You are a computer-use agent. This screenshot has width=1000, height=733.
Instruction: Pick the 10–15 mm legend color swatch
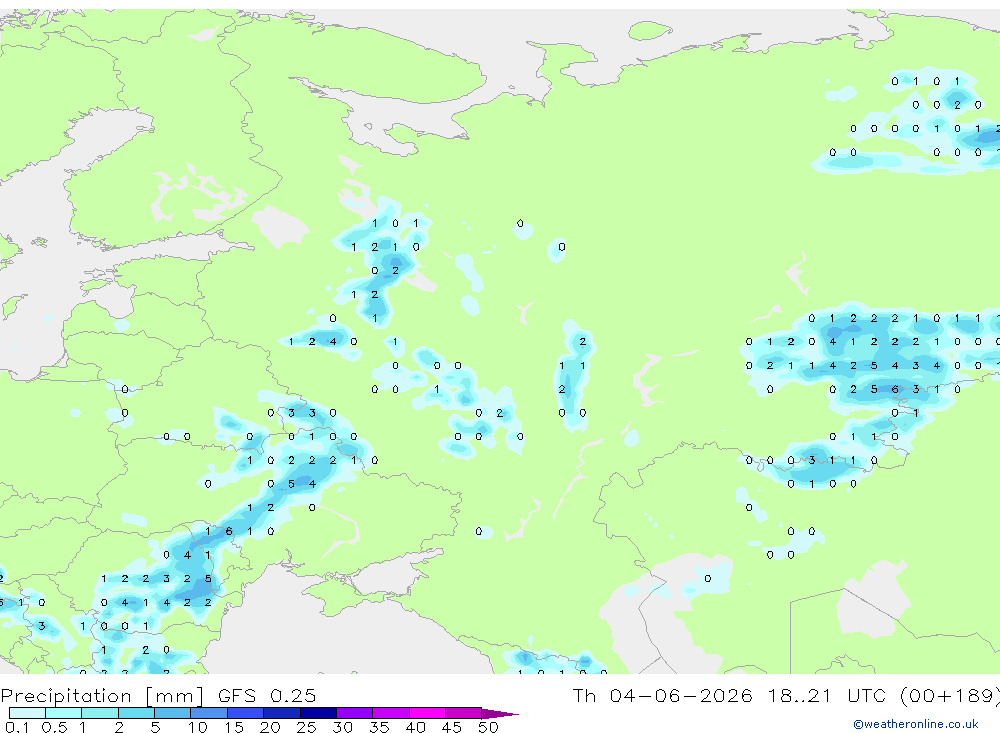[x=209, y=713]
